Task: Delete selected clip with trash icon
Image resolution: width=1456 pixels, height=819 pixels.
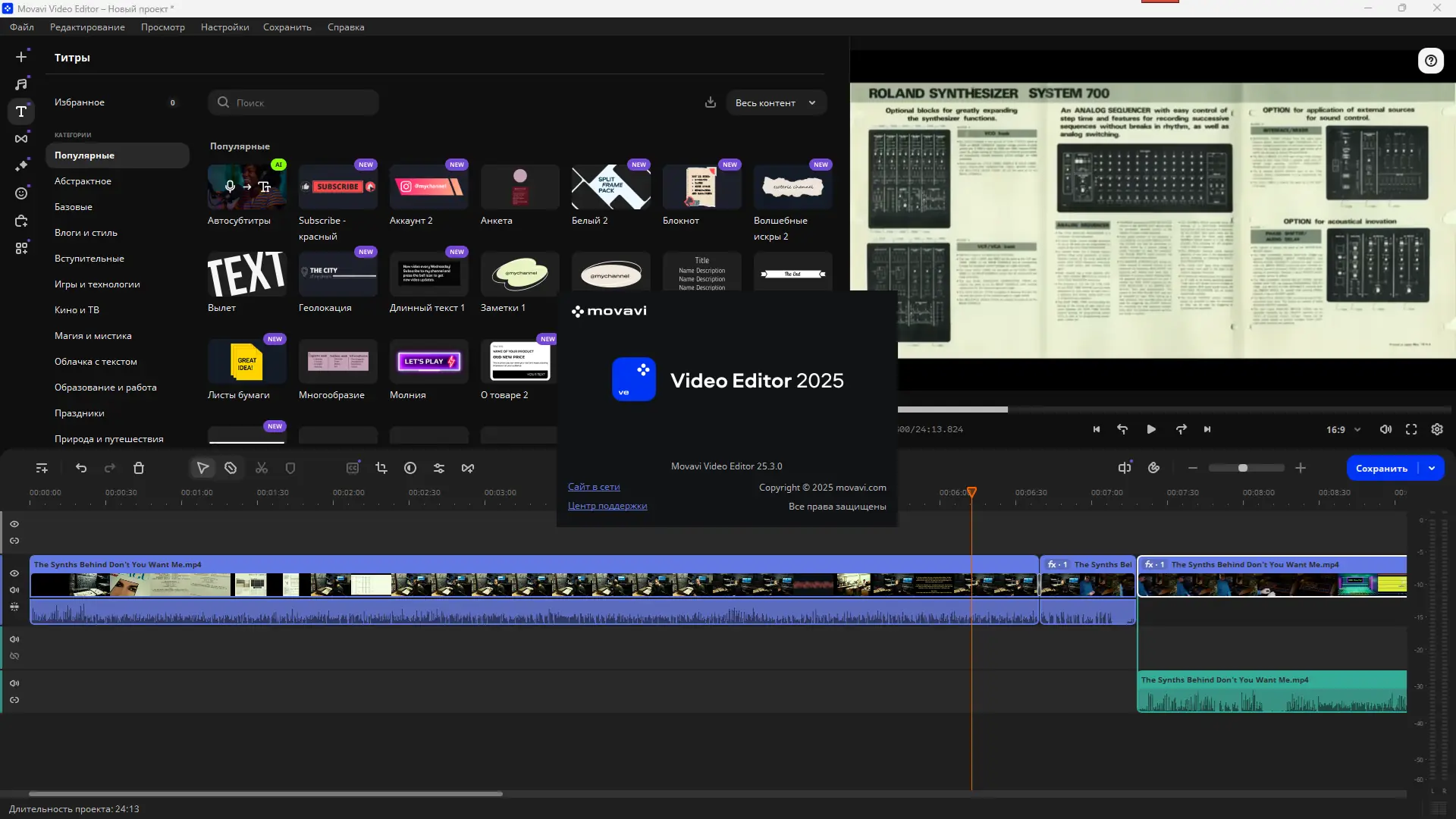Action: click(x=139, y=468)
